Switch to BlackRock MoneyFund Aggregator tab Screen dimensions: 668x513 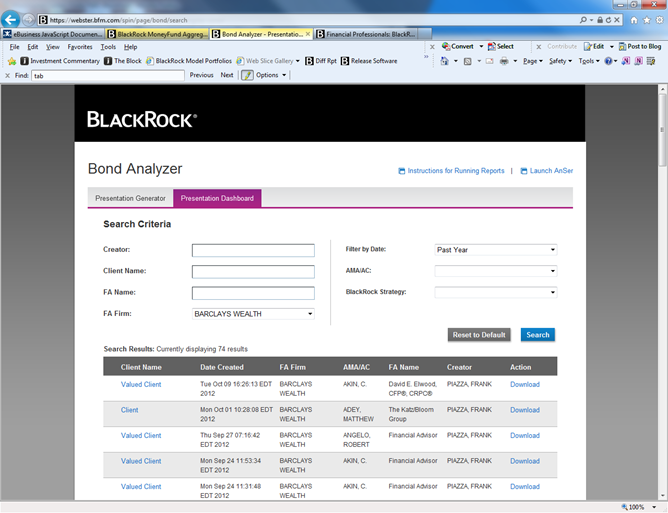coord(157,34)
